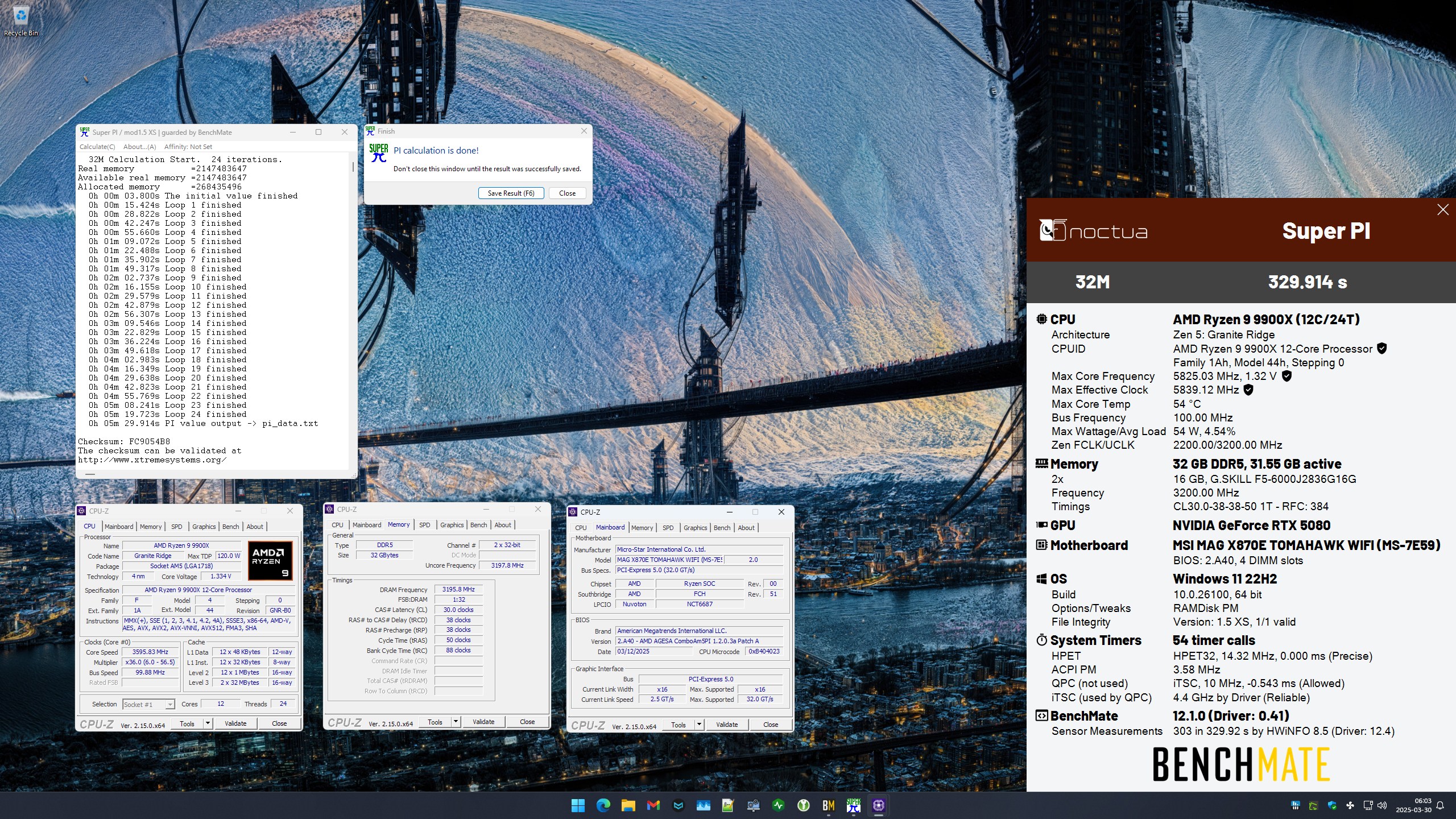The height and width of the screenshot is (819, 1456).
Task: Click the Memory module icon in the BenchMate panel
Action: (x=1041, y=464)
